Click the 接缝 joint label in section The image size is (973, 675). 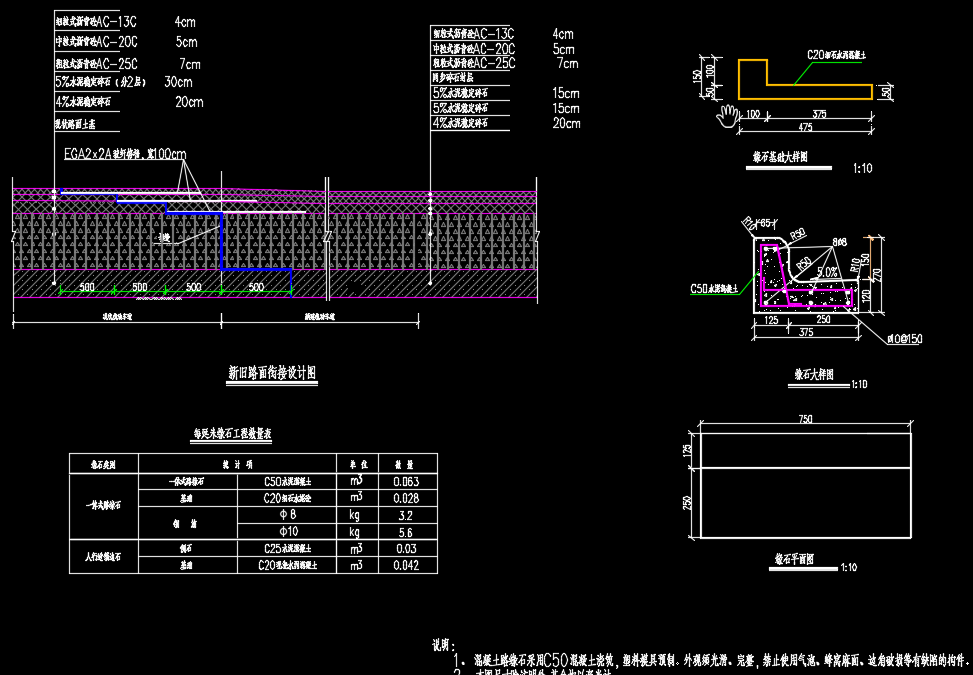164,238
